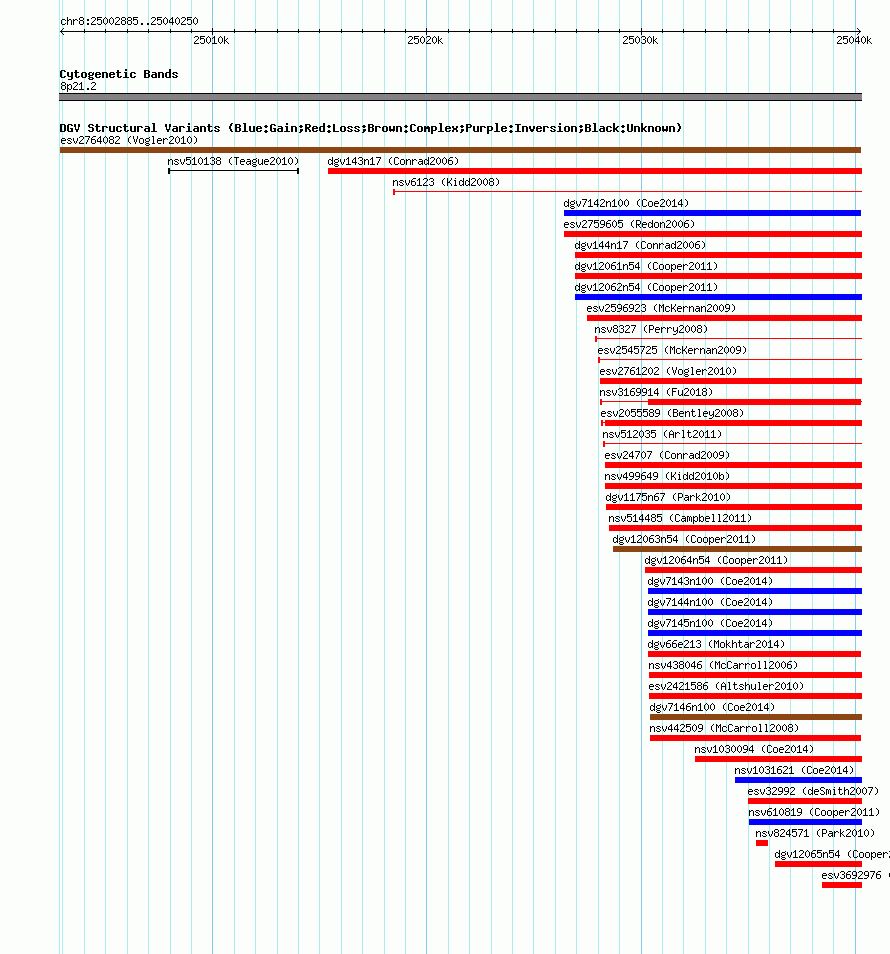The width and height of the screenshot is (890, 954).
Task: Open nsv499649 (Kidd2010b) label
Action: pyautogui.click(x=667, y=476)
